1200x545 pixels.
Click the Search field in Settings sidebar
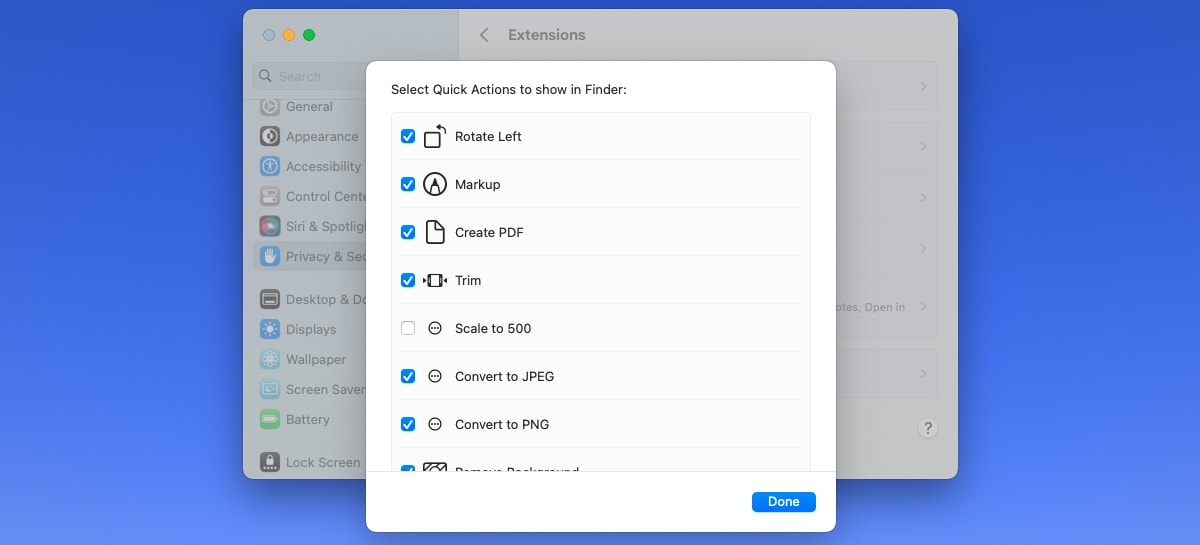point(310,76)
